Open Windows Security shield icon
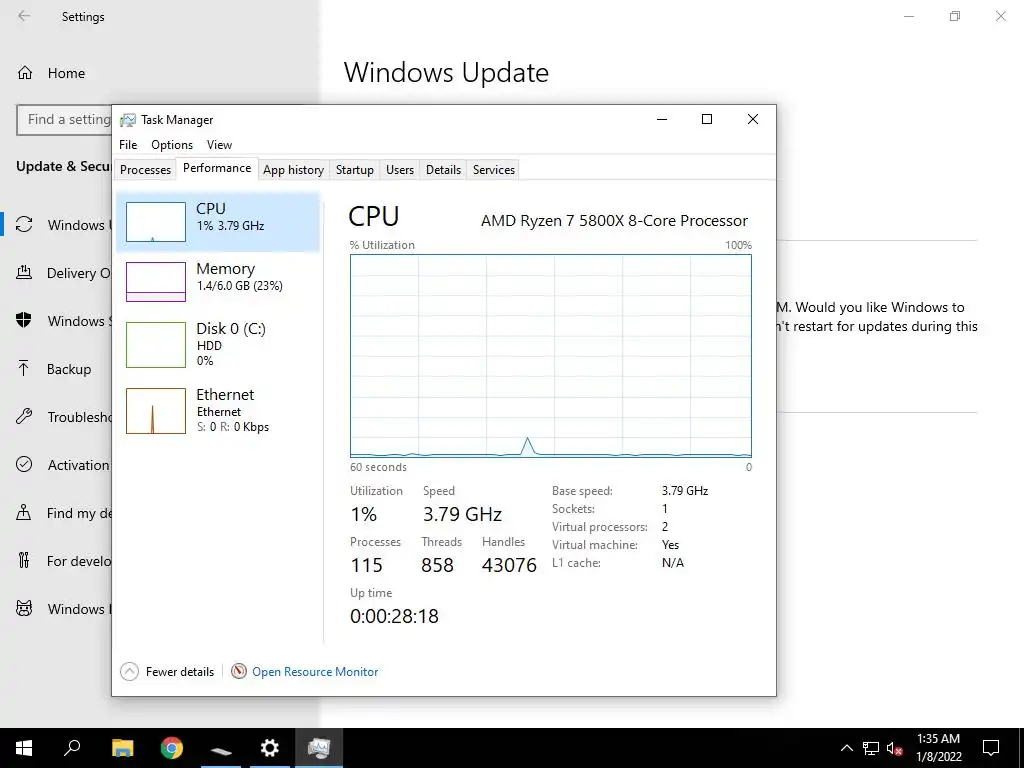Screen dimensions: 1024x768 coord(24,321)
